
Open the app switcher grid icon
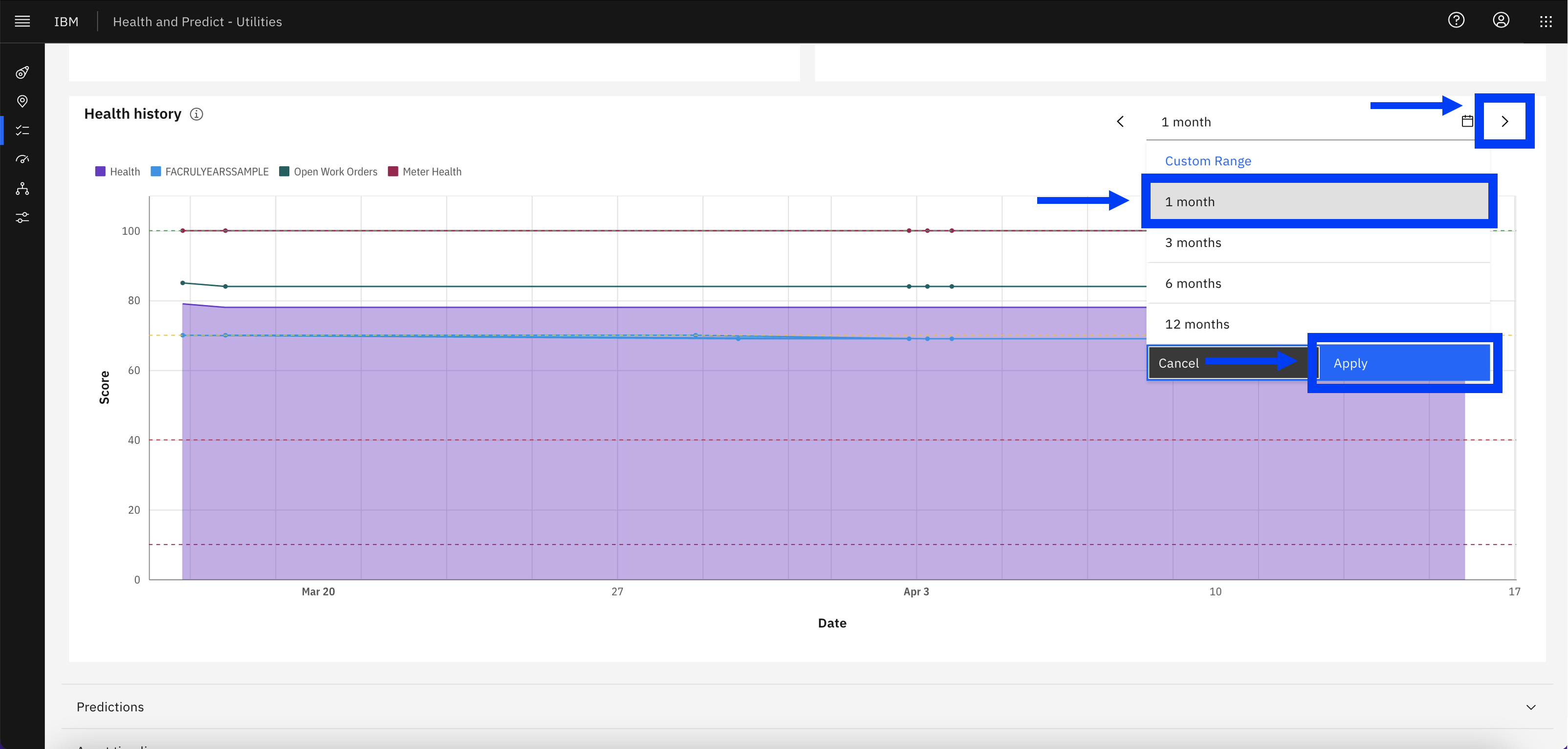(1546, 22)
